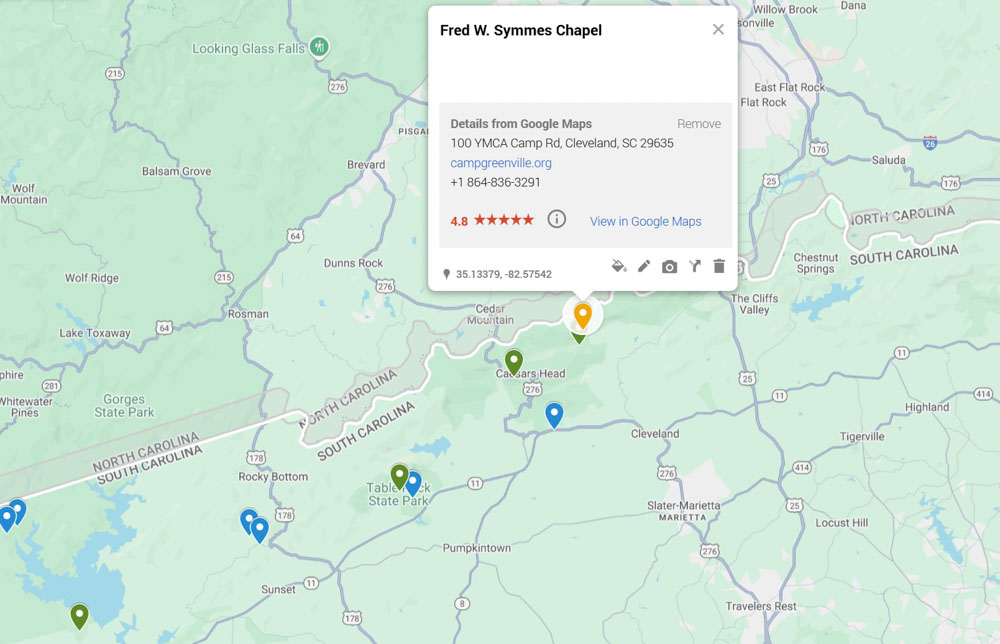
Task: Select the blue pin at Table Rock State Park
Action: pyautogui.click(x=413, y=482)
